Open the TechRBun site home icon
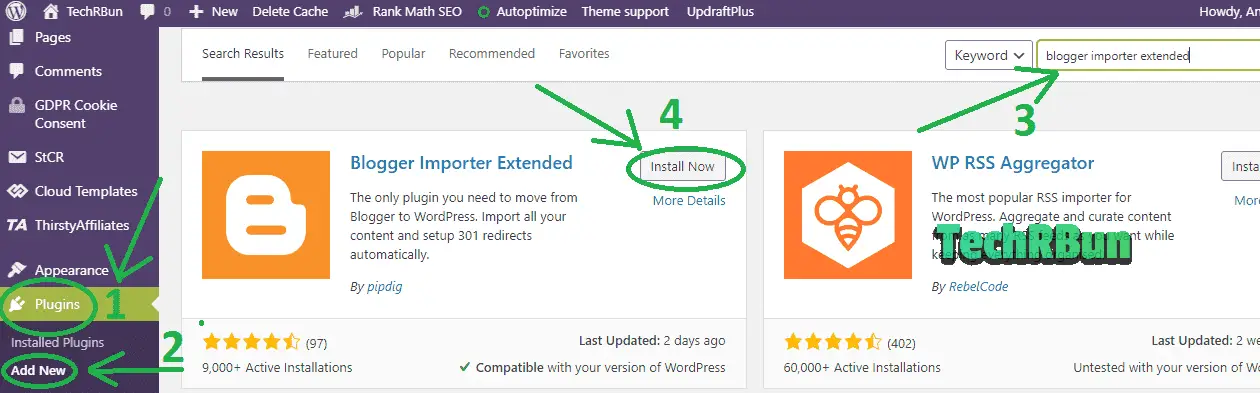This screenshot has height=393, width=1260. point(50,12)
